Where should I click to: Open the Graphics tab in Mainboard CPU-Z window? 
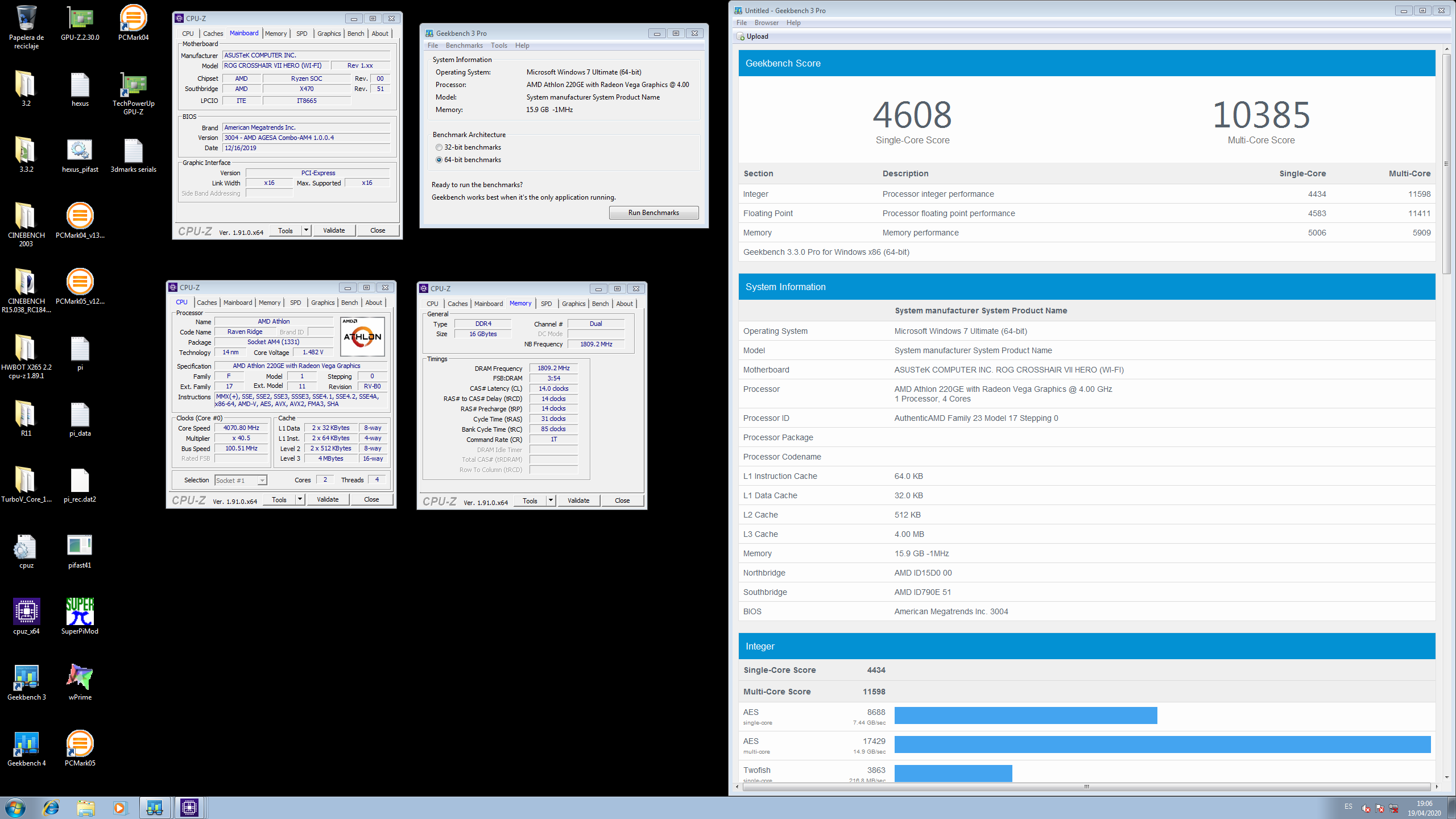tap(329, 34)
